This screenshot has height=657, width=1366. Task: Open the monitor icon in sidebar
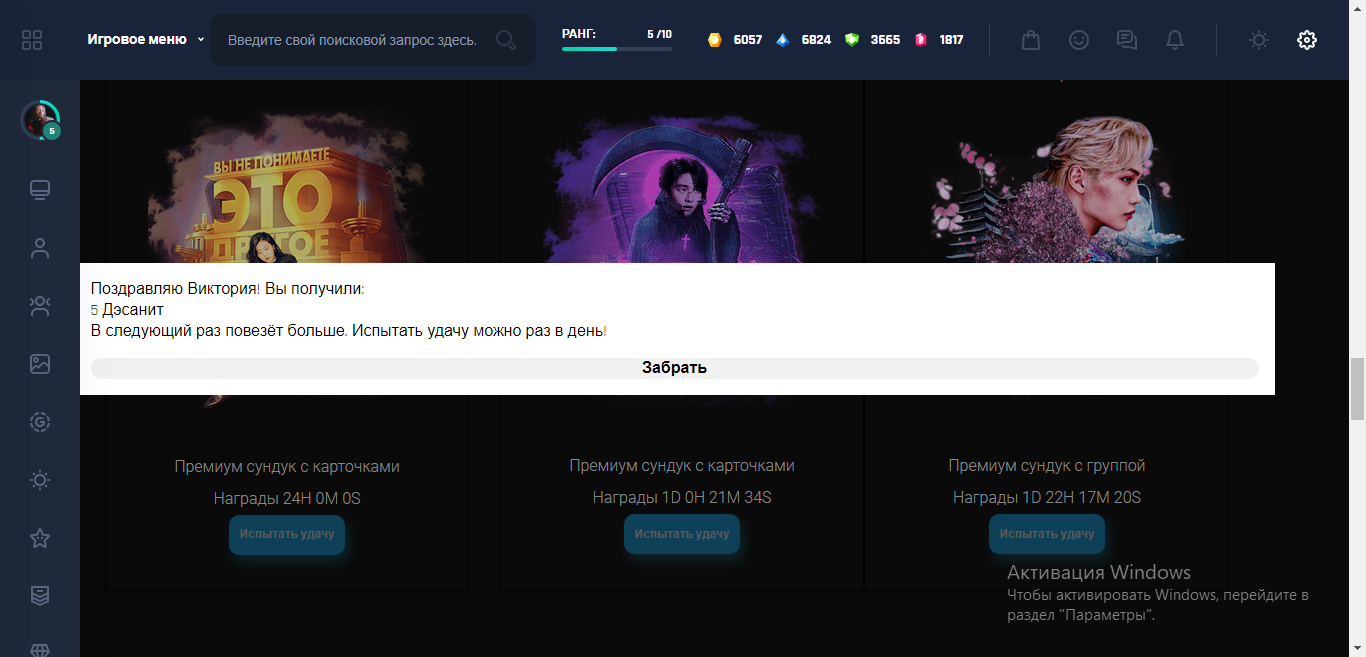tap(40, 190)
